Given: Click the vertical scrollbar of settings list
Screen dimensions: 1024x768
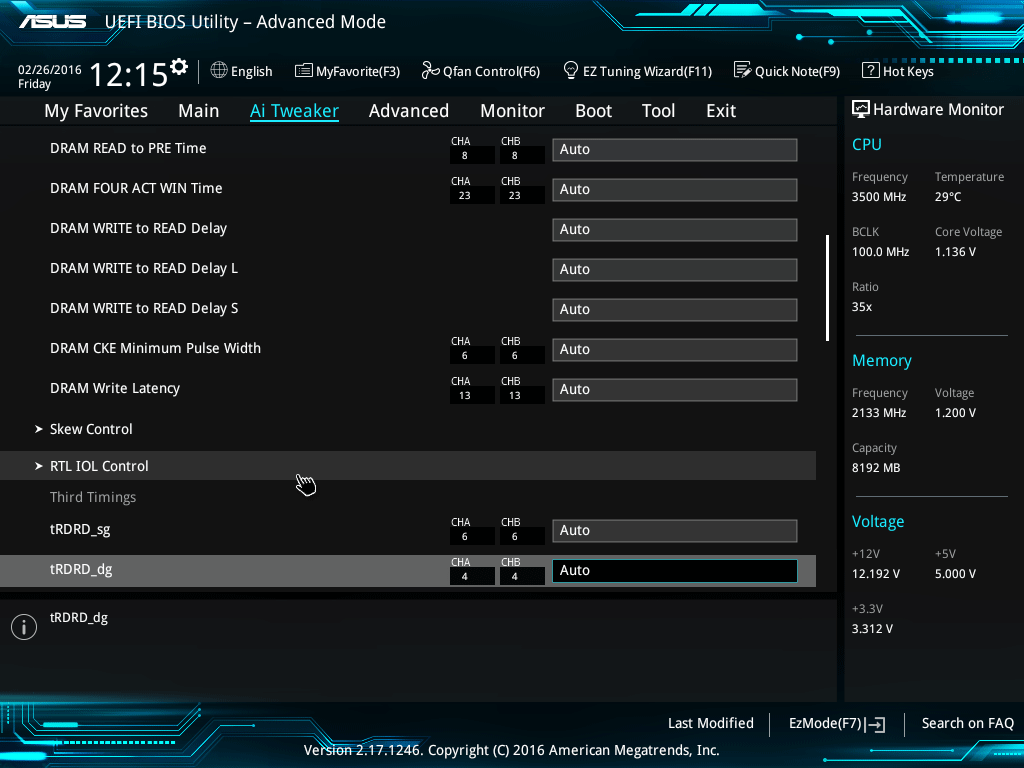Looking at the screenshot, I should pyautogui.click(x=827, y=288).
